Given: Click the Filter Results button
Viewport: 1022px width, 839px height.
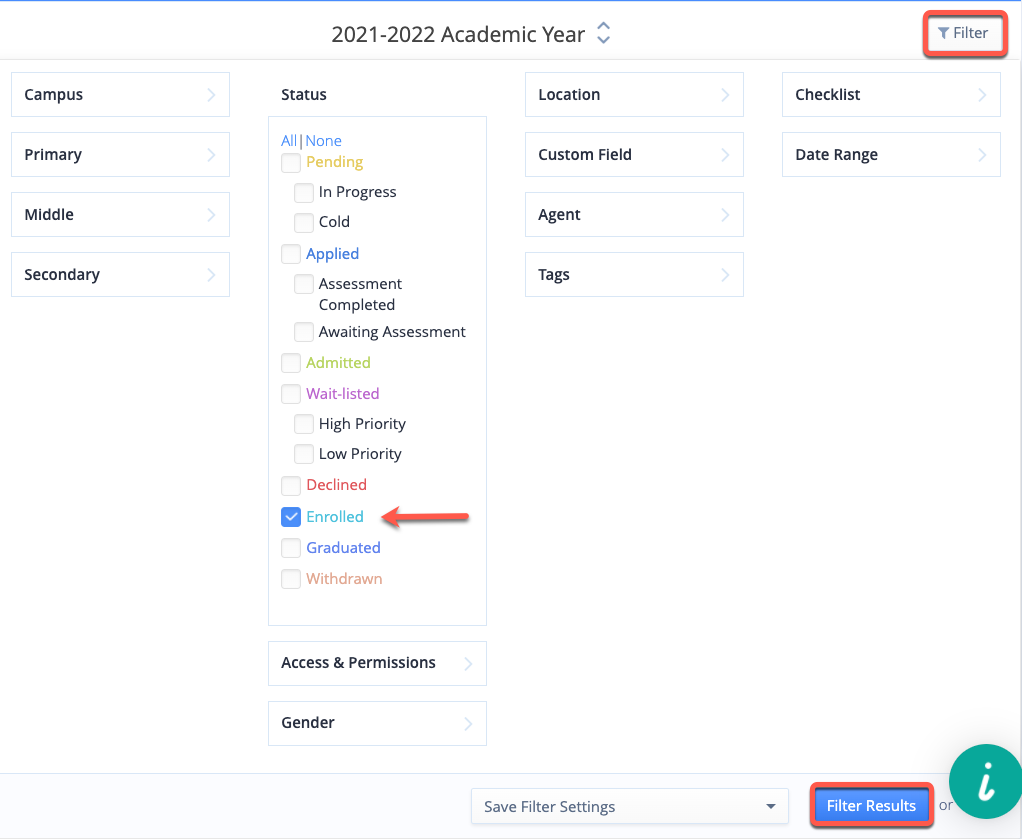Looking at the screenshot, I should coord(871,806).
